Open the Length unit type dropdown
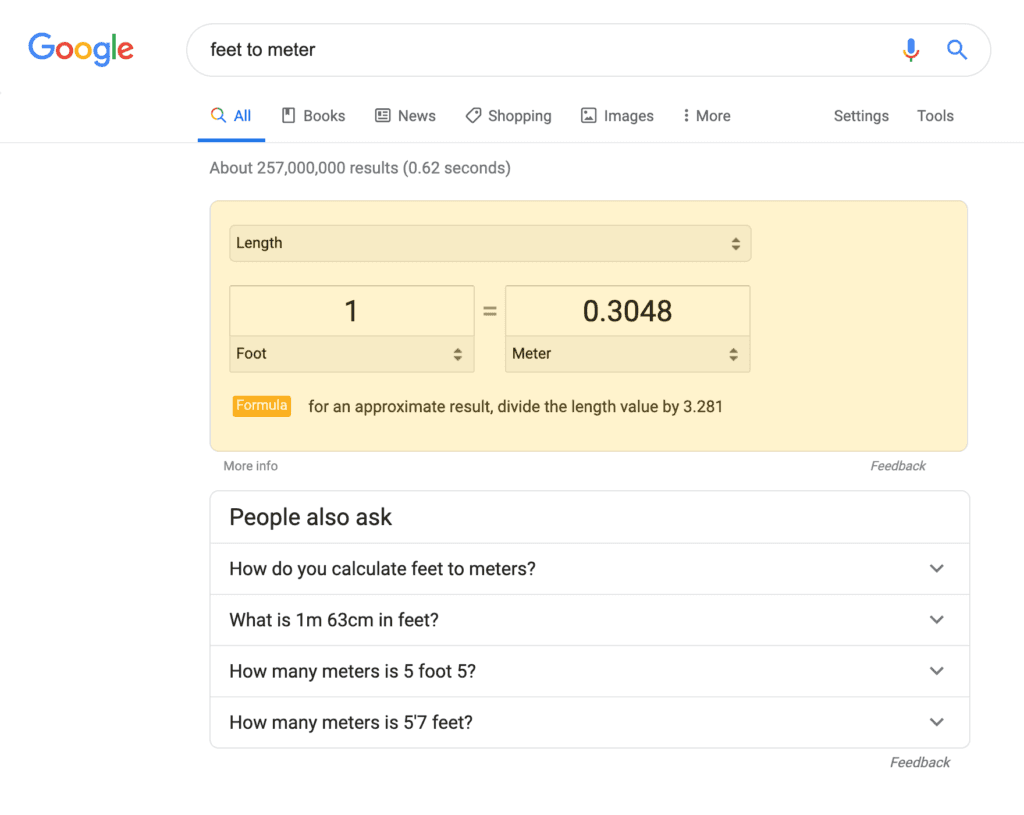The image size is (1024, 815). pyautogui.click(x=490, y=244)
